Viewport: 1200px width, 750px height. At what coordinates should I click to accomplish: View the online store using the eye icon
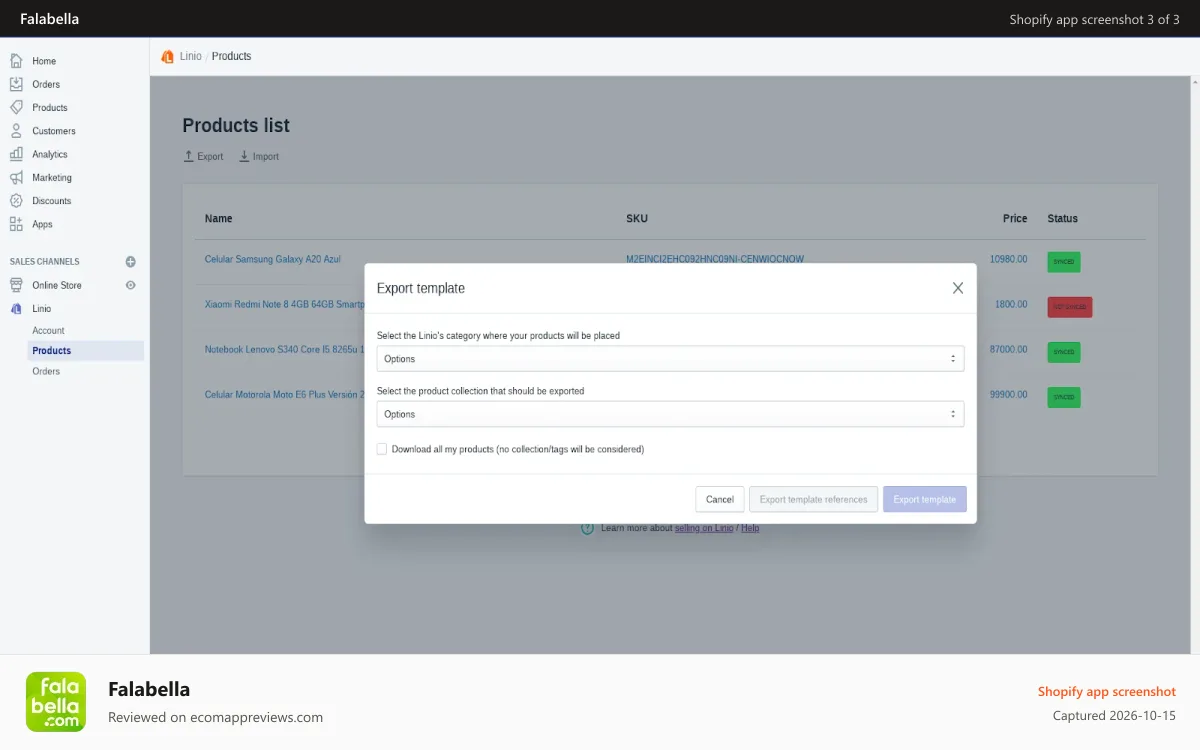(x=130, y=285)
